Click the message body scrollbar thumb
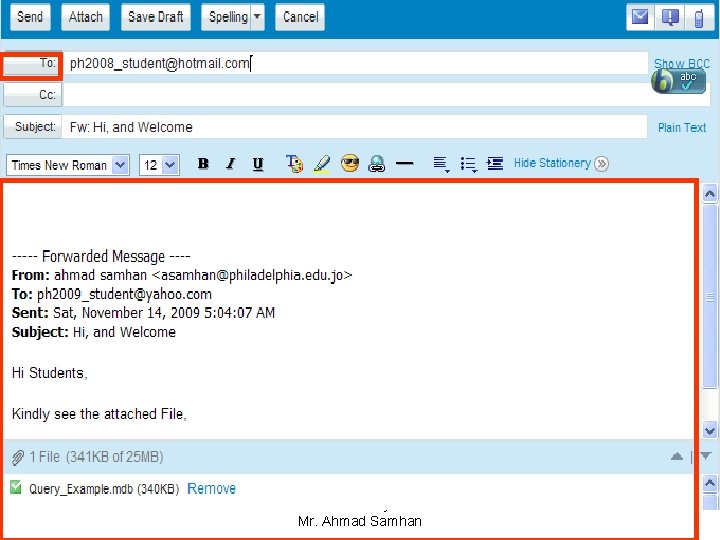Image resolution: width=720 pixels, height=540 pixels. (710, 297)
